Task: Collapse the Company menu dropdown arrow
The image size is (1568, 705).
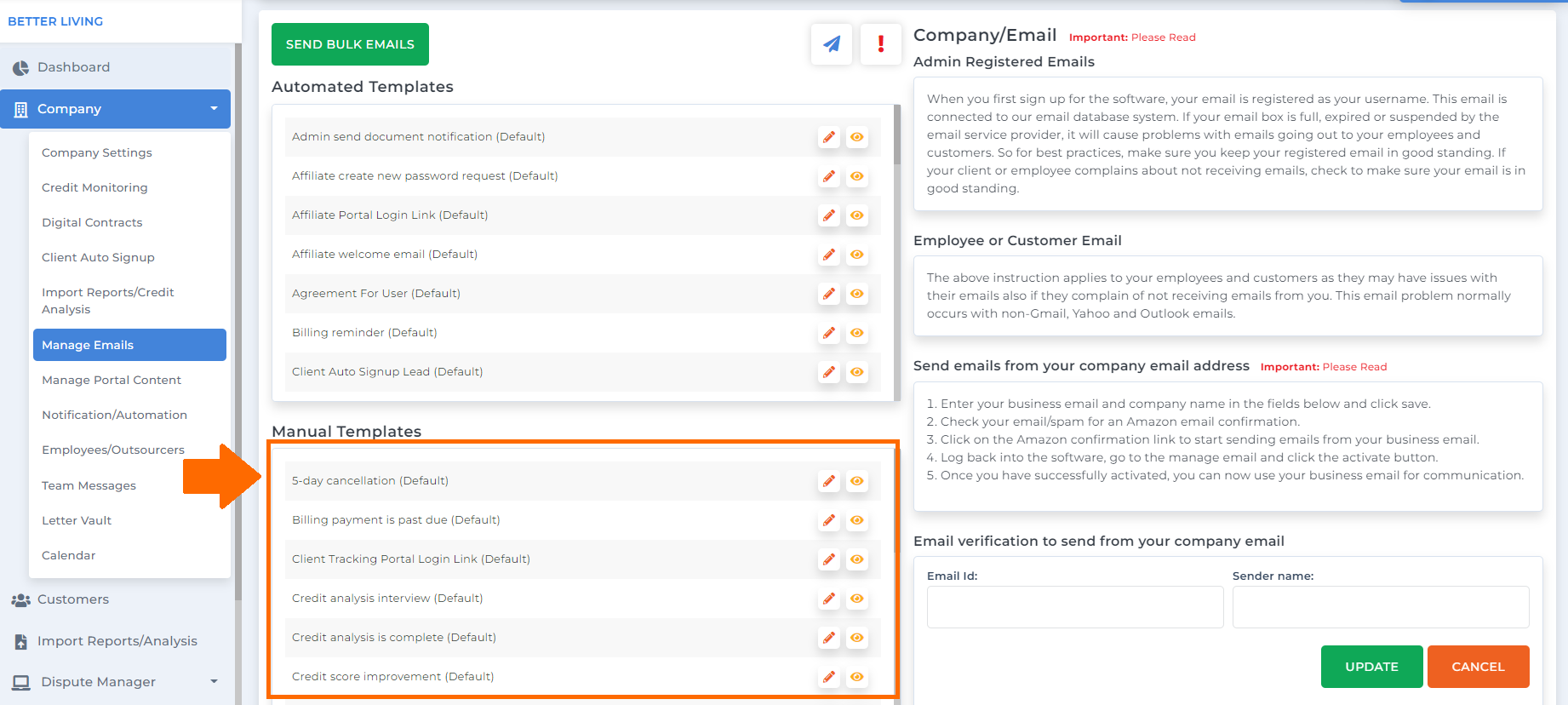Action: click(x=214, y=109)
